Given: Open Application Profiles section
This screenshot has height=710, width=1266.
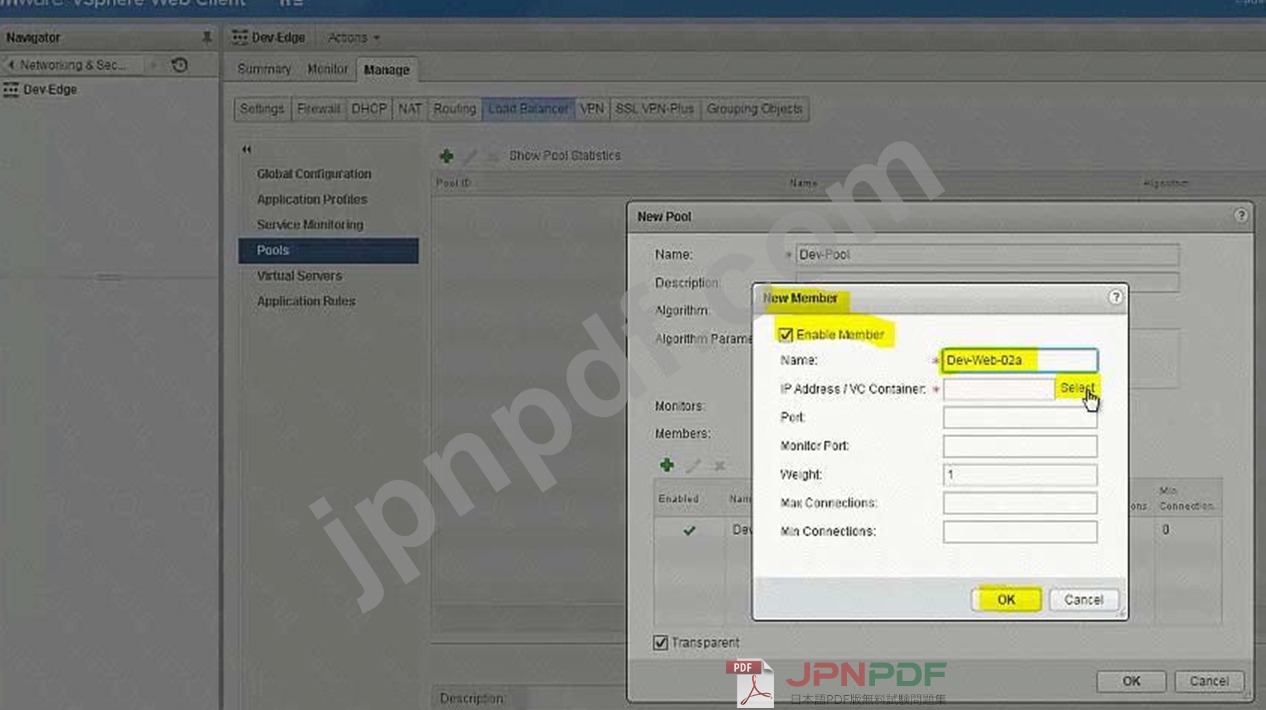Looking at the screenshot, I should click(312, 199).
